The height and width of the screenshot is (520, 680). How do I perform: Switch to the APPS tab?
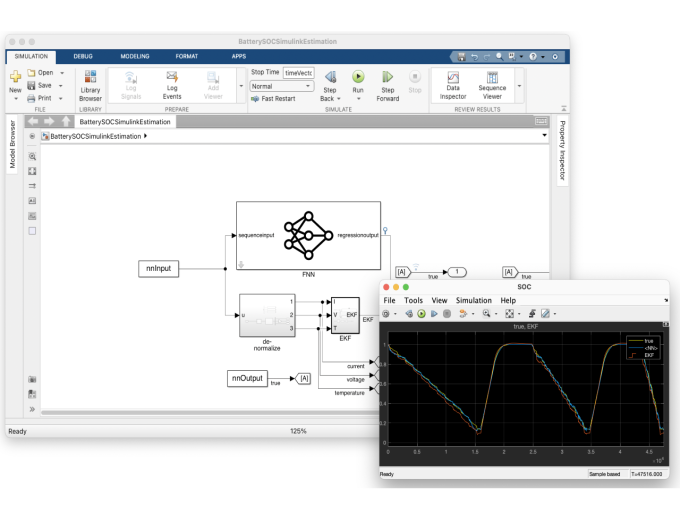239,56
